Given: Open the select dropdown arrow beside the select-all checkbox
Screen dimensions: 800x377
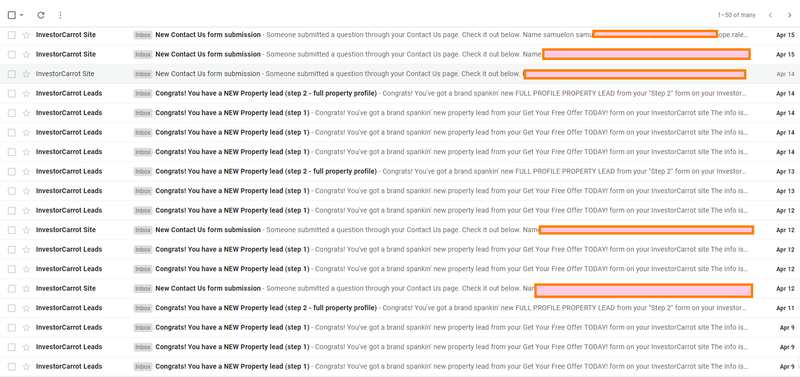Looking at the screenshot, I should (x=21, y=15).
